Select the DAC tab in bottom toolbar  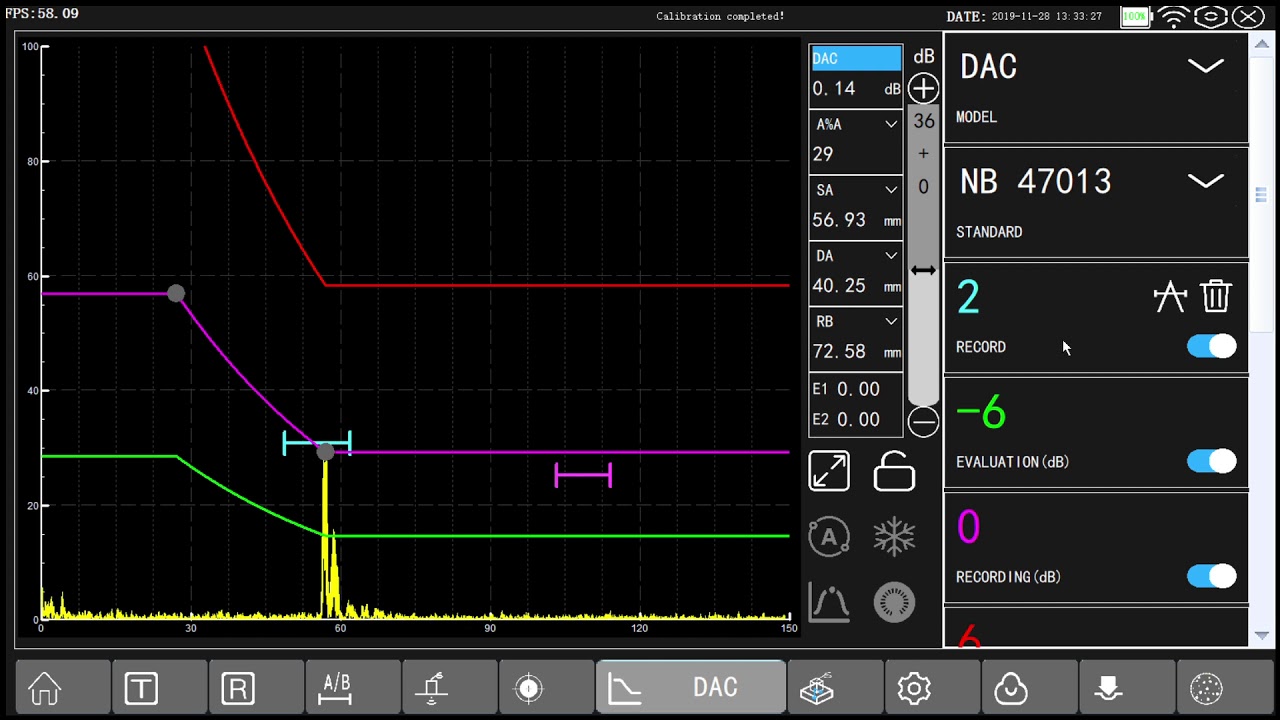pyautogui.click(x=690, y=688)
